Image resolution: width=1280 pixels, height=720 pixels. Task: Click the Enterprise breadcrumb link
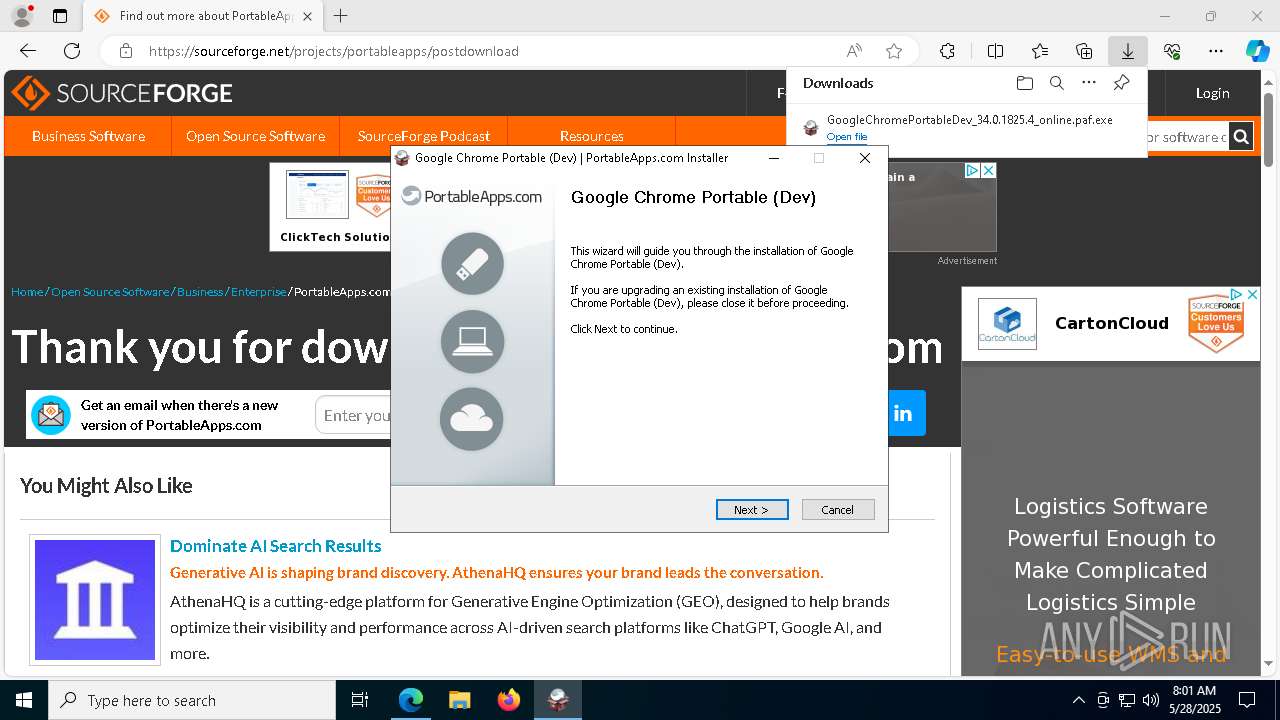[x=259, y=292]
